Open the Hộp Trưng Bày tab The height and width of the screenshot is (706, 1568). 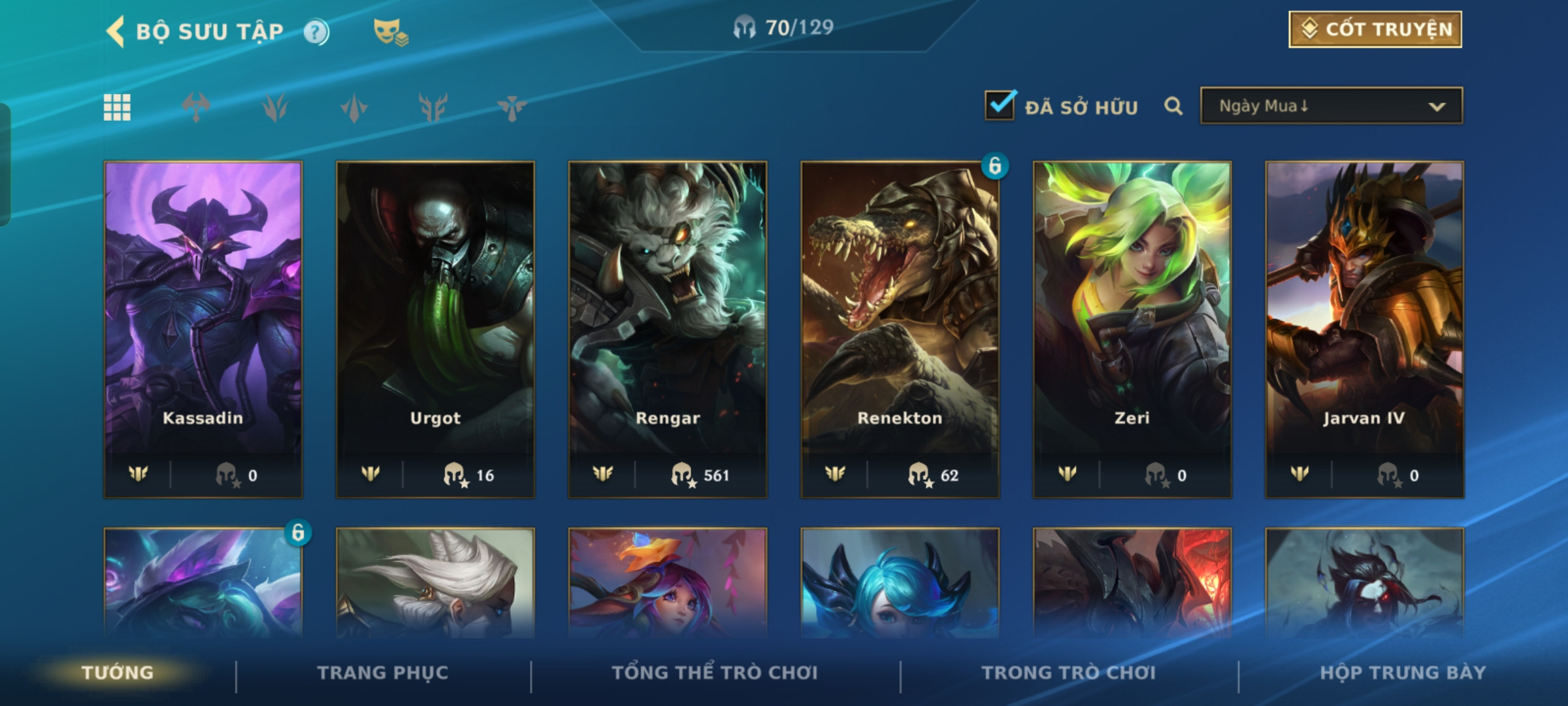pyautogui.click(x=1403, y=673)
